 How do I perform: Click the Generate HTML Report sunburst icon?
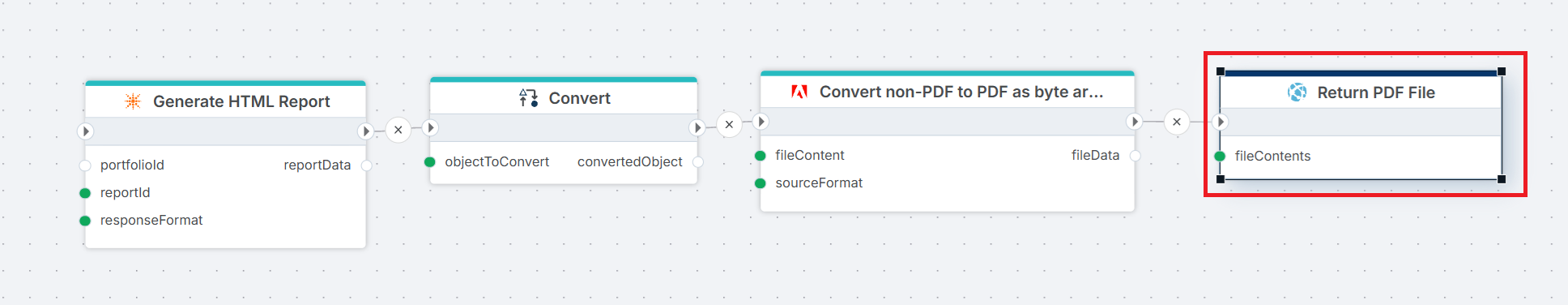point(133,101)
